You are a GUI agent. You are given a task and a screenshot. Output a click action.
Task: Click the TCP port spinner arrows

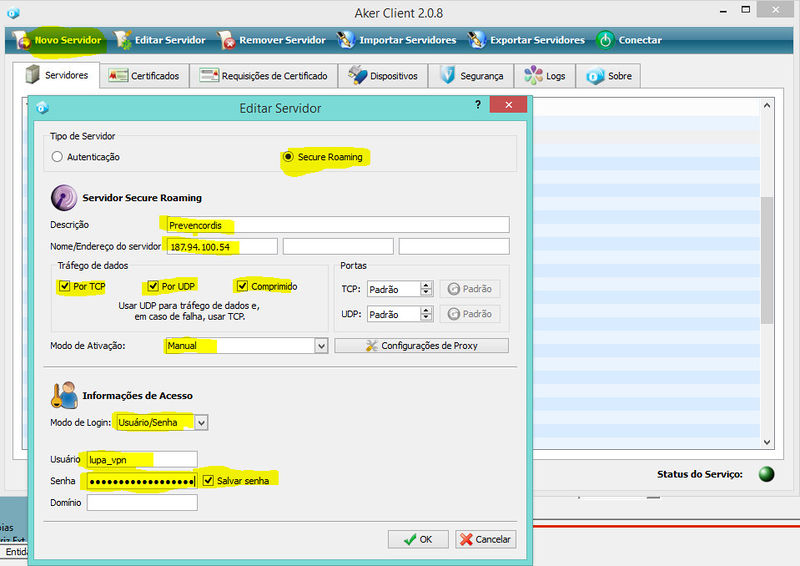427,289
